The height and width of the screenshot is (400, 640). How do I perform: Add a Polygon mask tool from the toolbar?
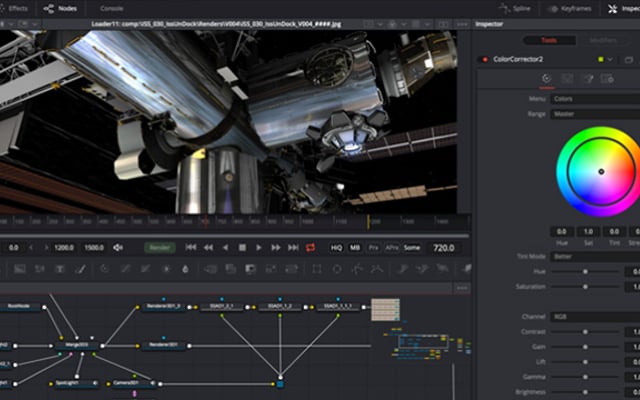tap(357, 269)
